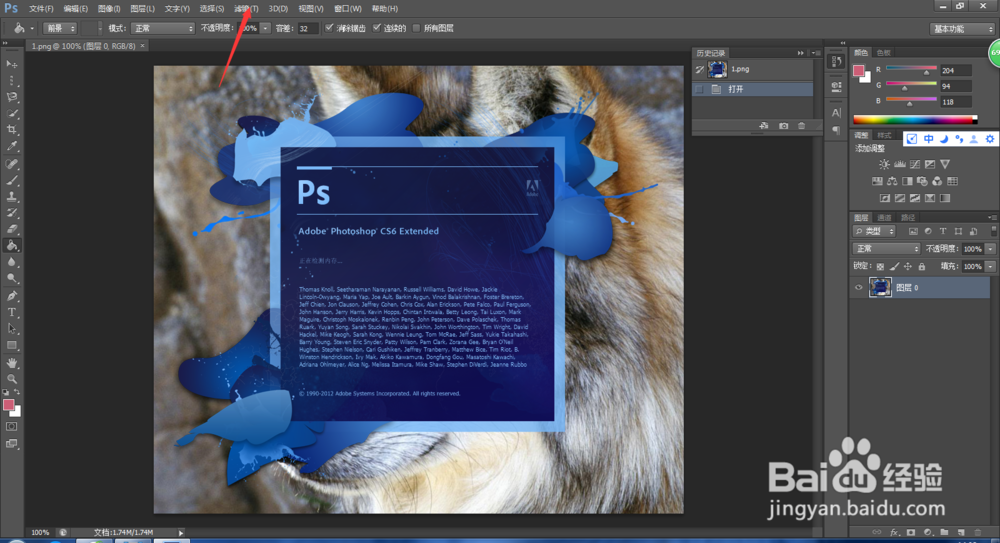Click the color spectrum ramp
This screenshot has width=1000, height=543.
click(x=915, y=119)
